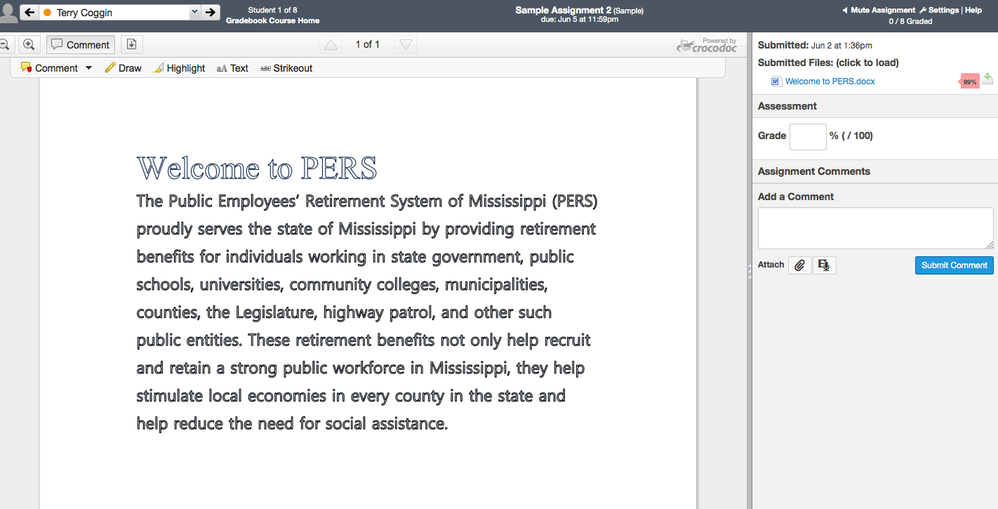The width and height of the screenshot is (998, 509).
Task: Expand the Comment annotation tool dropdown arrow
Action: coord(88,68)
